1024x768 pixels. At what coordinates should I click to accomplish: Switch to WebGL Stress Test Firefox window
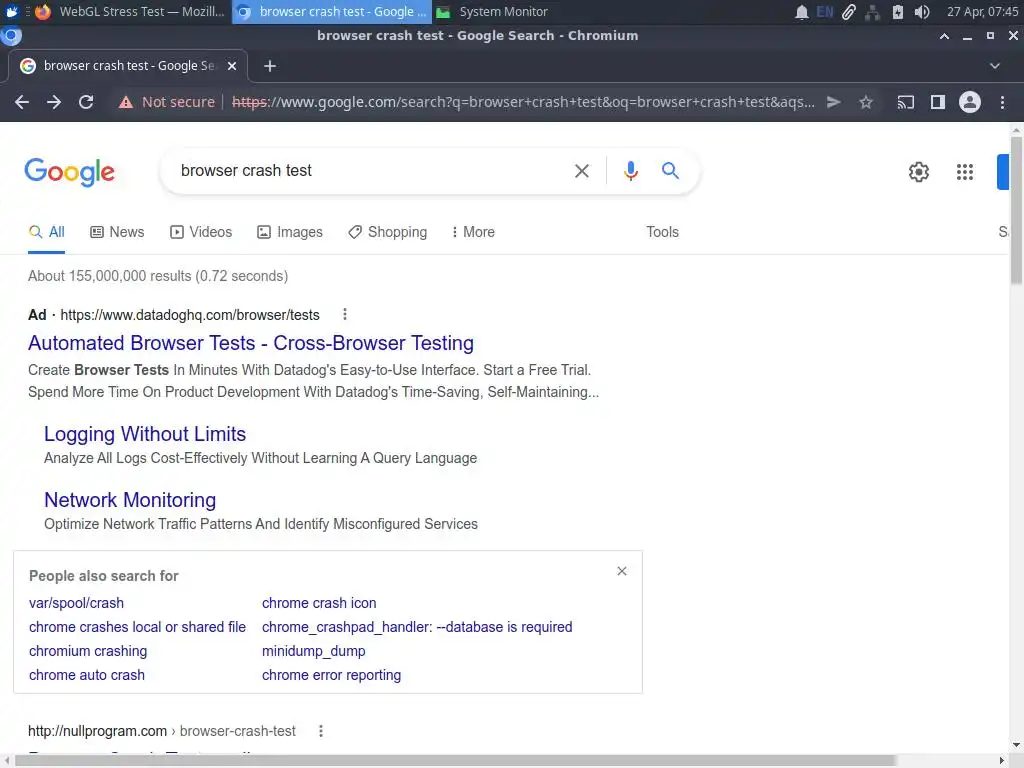click(x=129, y=12)
